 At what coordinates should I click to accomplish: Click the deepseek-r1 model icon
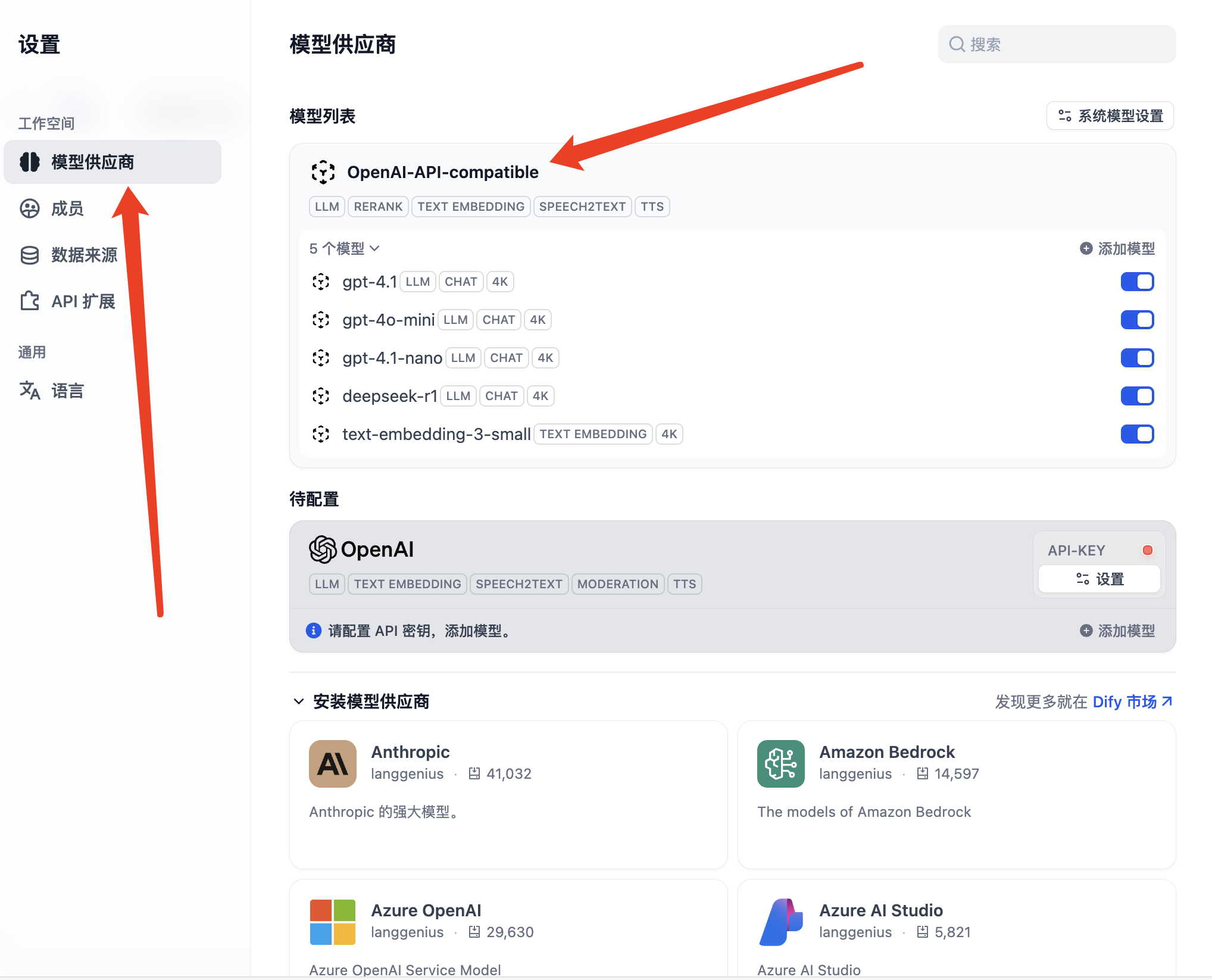coord(321,396)
